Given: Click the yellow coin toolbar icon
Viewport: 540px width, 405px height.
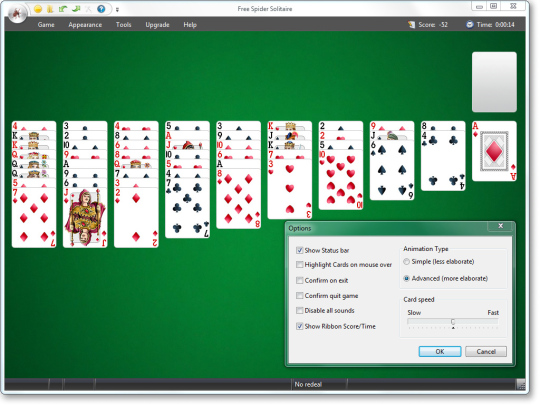Looking at the screenshot, I should (x=38, y=9).
